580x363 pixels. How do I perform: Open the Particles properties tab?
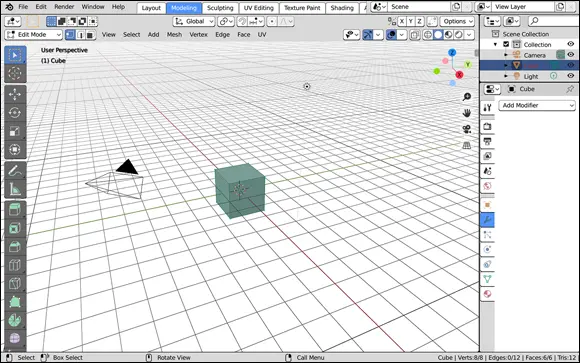(488, 235)
